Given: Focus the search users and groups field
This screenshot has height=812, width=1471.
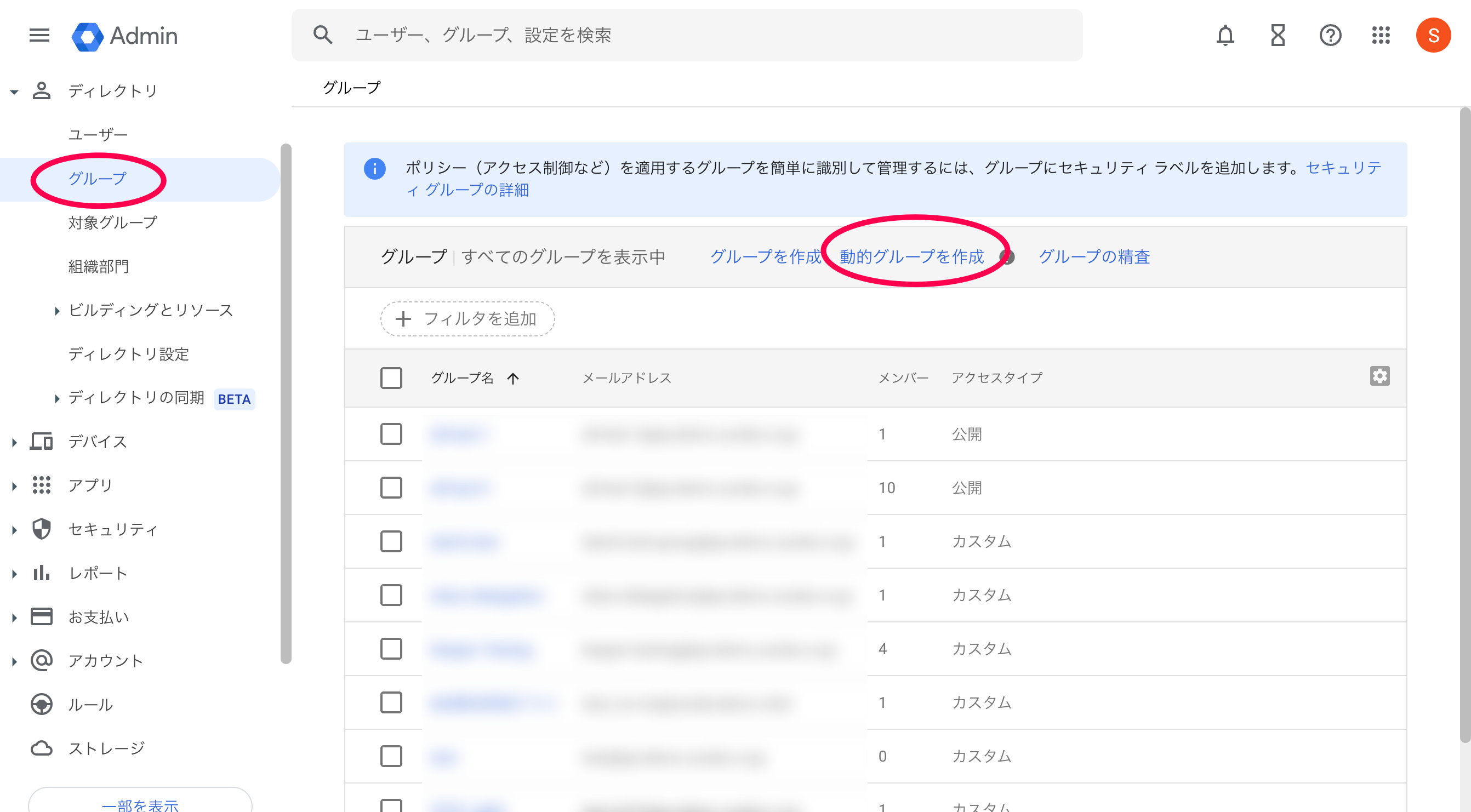Looking at the screenshot, I should [x=686, y=35].
